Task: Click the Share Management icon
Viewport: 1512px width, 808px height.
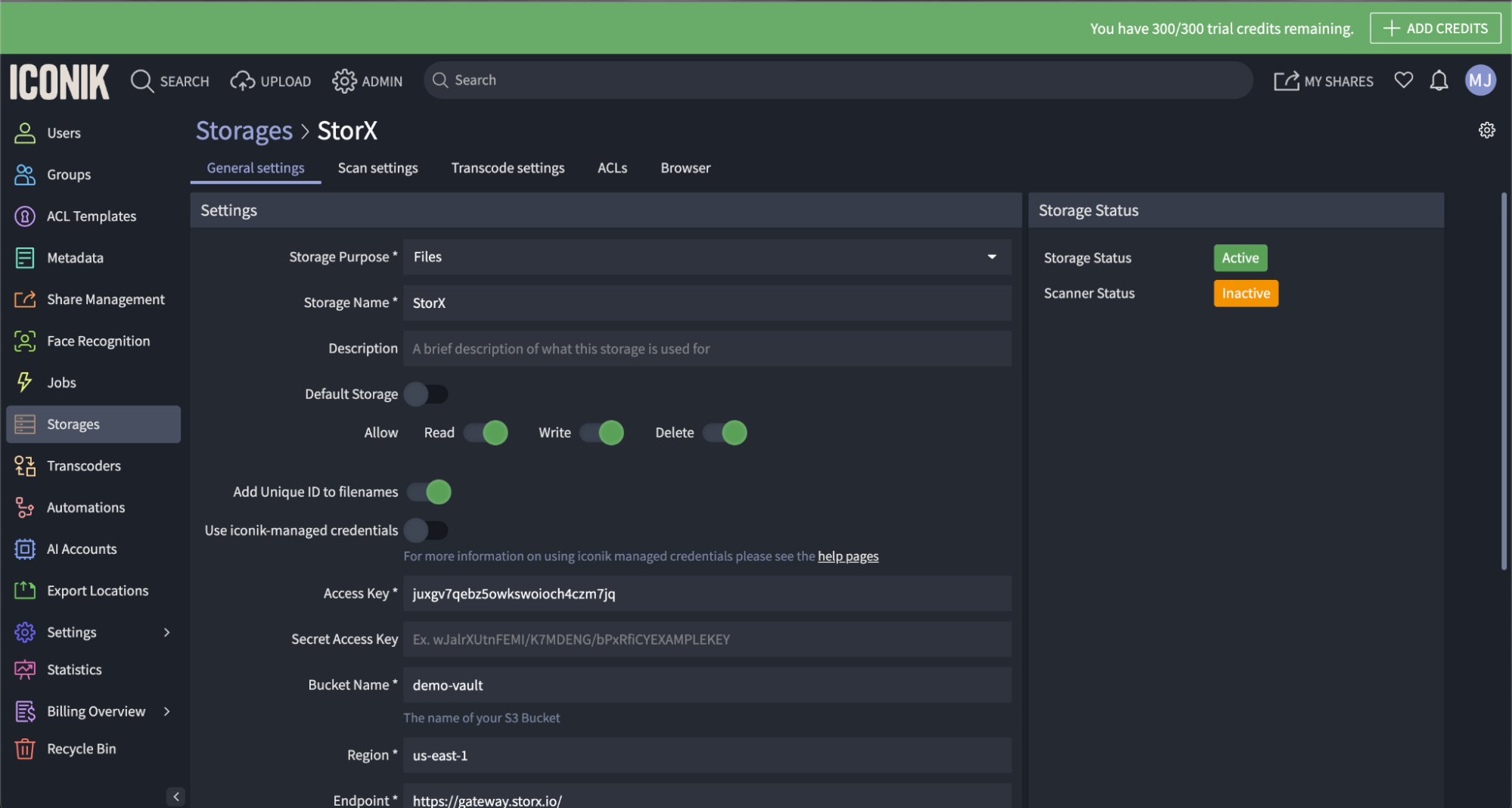Action: [25, 300]
